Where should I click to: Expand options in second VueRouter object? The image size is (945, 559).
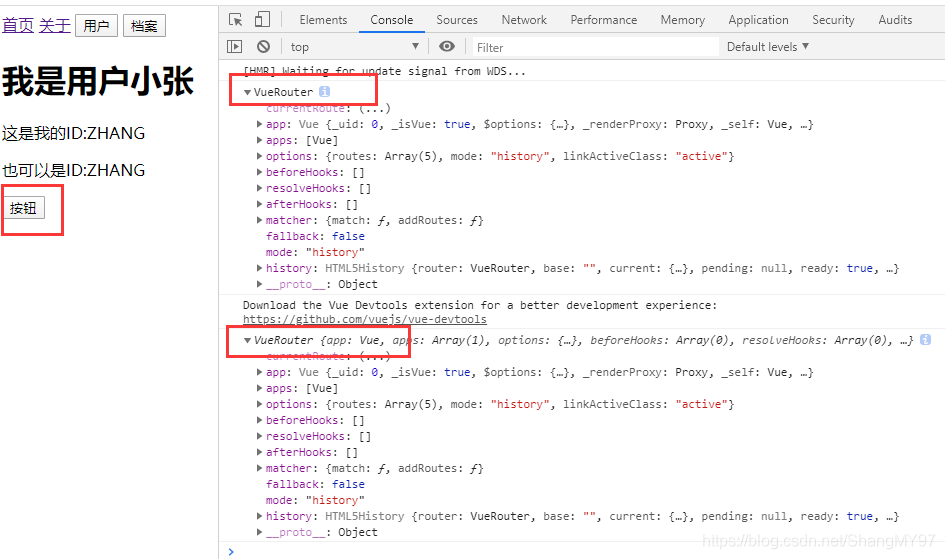coord(259,404)
